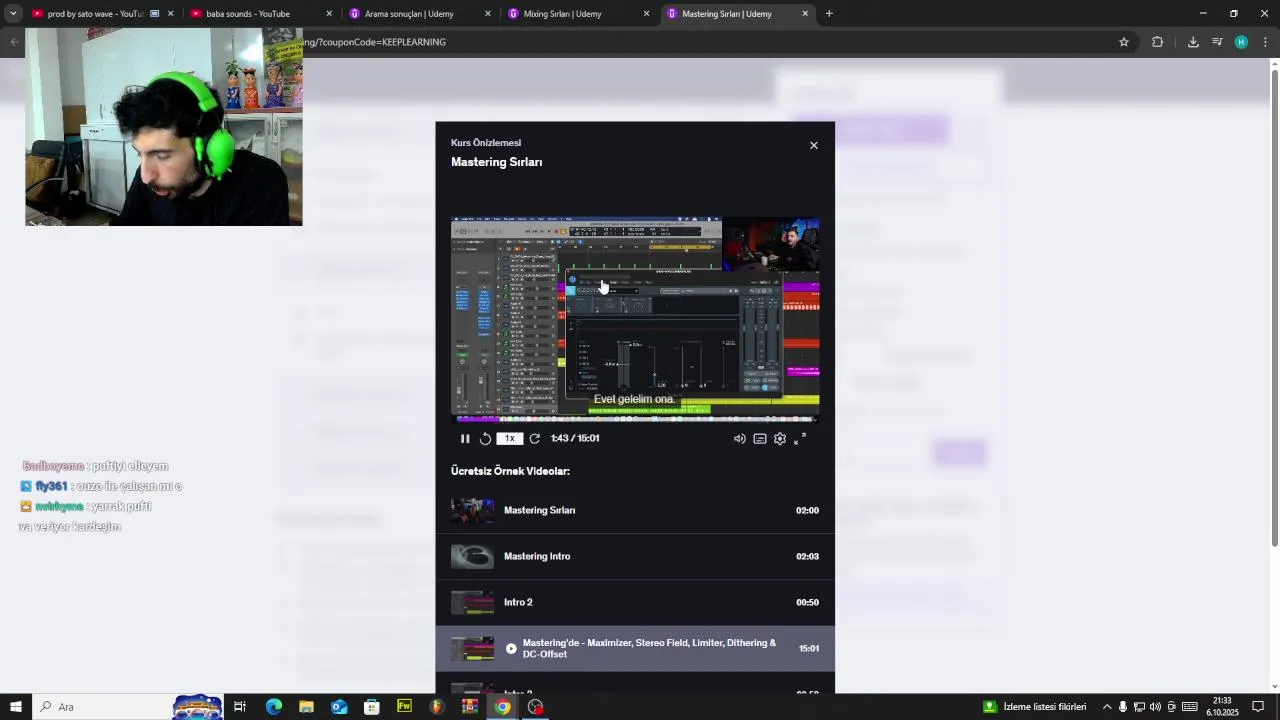Image resolution: width=1280 pixels, height=720 pixels.
Task: Open the Intro 2 sample video
Action: [635, 602]
